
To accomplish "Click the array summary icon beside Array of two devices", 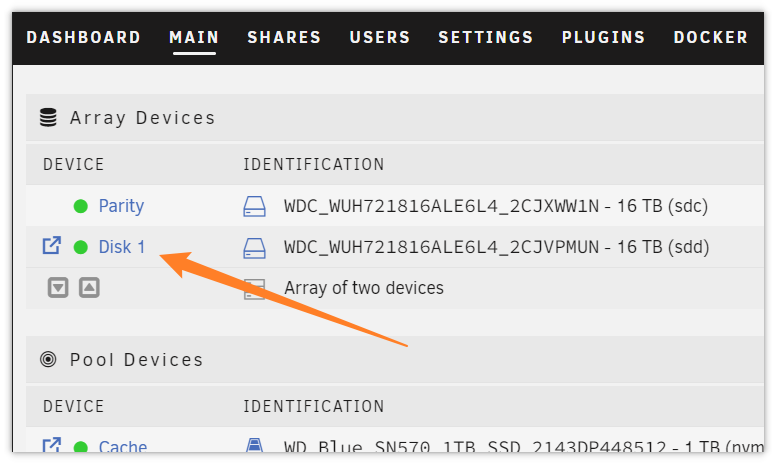I will 254,289.
